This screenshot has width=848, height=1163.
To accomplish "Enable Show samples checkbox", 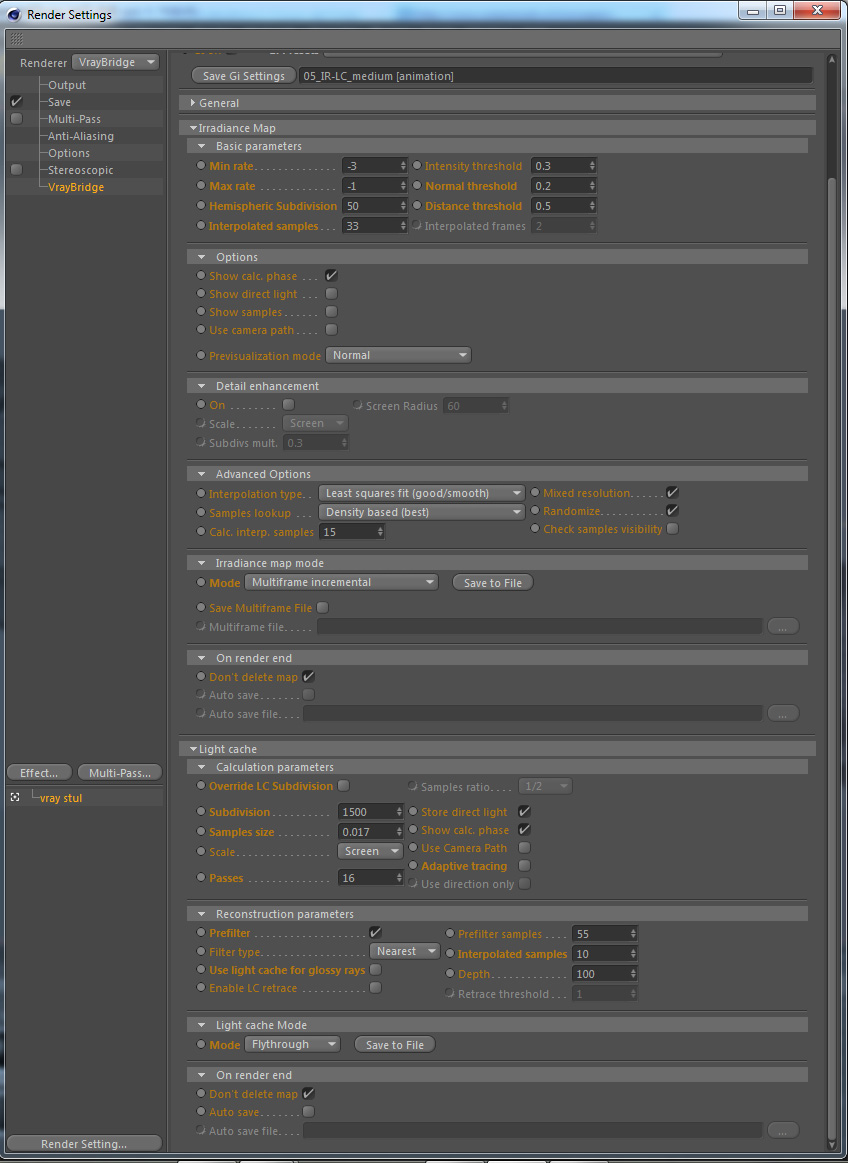I will click(x=332, y=312).
